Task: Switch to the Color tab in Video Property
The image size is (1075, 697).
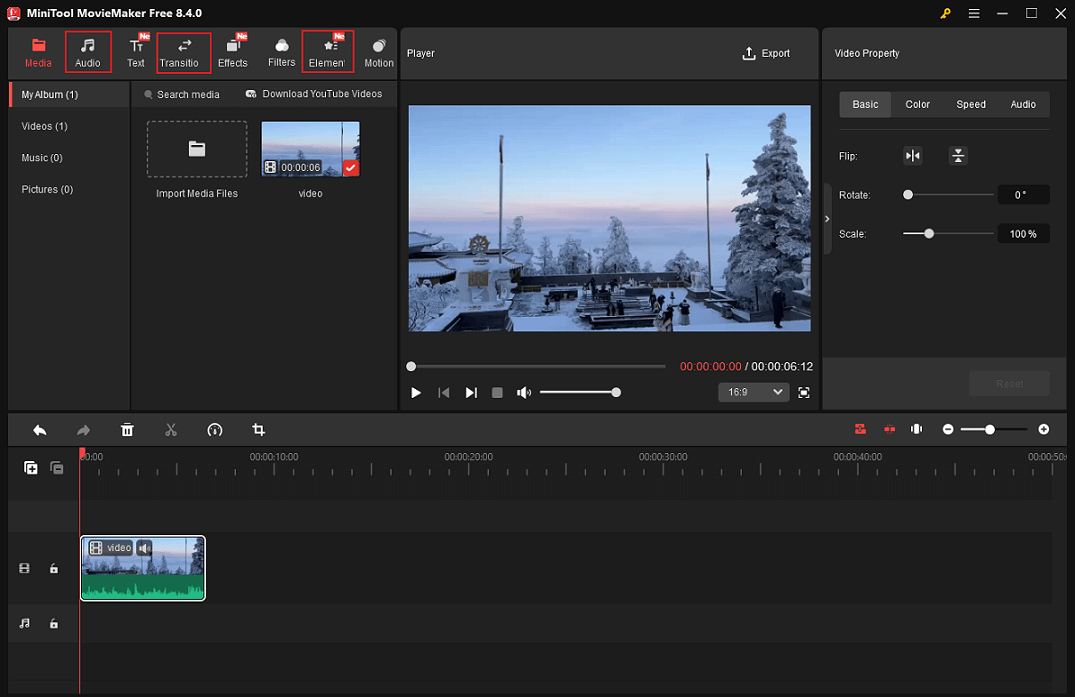Action: (917, 104)
